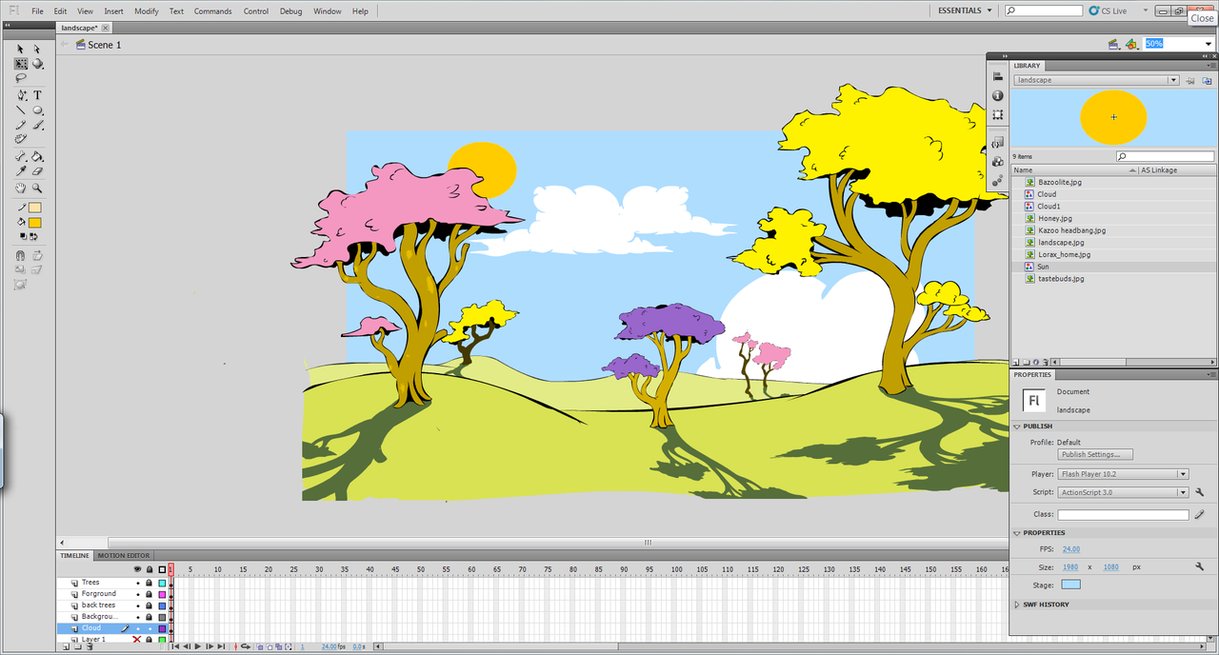Image resolution: width=1219 pixels, height=655 pixels.
Task: Select the 3D Rotation tool
Action: 37,63
